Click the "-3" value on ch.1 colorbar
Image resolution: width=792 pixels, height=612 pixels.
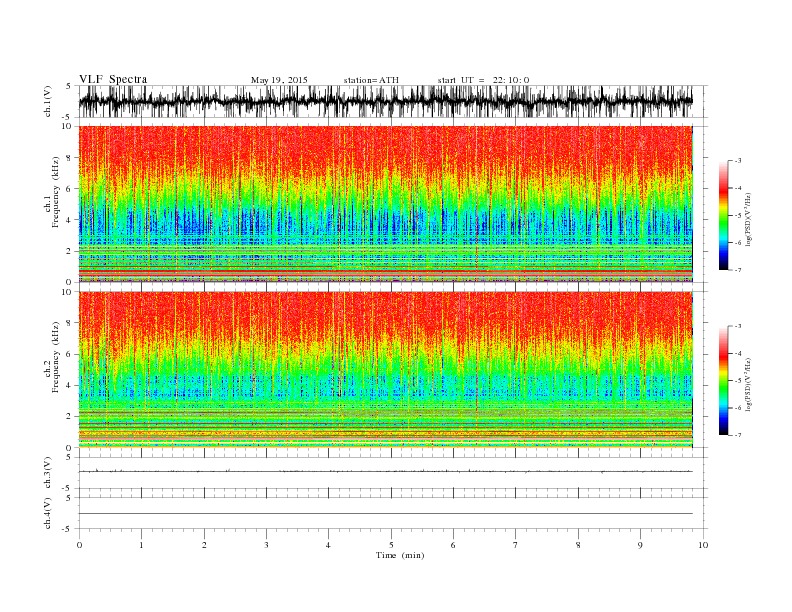pos(738,161)
